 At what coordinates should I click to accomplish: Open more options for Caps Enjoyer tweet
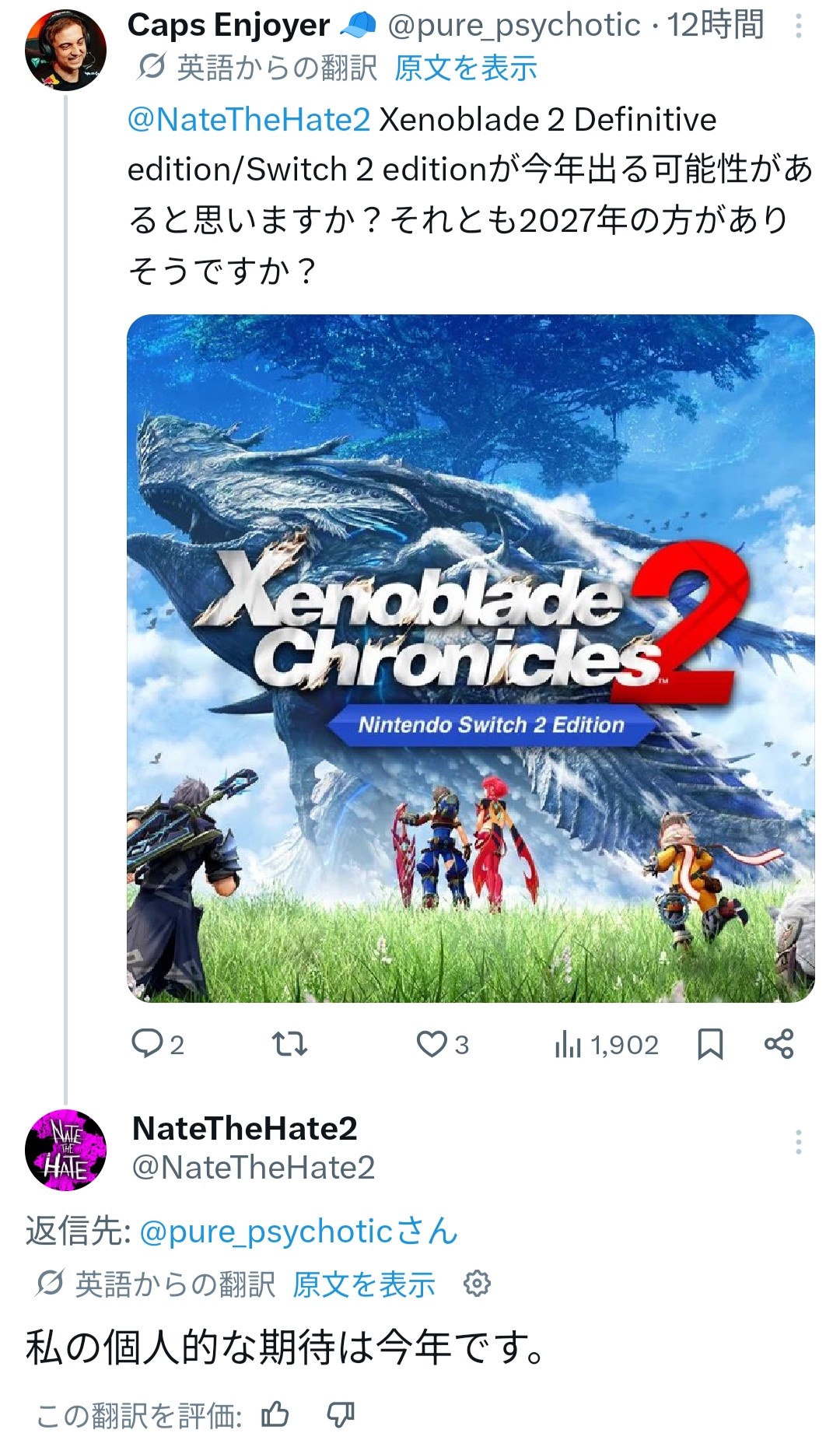tap(798, 27)
